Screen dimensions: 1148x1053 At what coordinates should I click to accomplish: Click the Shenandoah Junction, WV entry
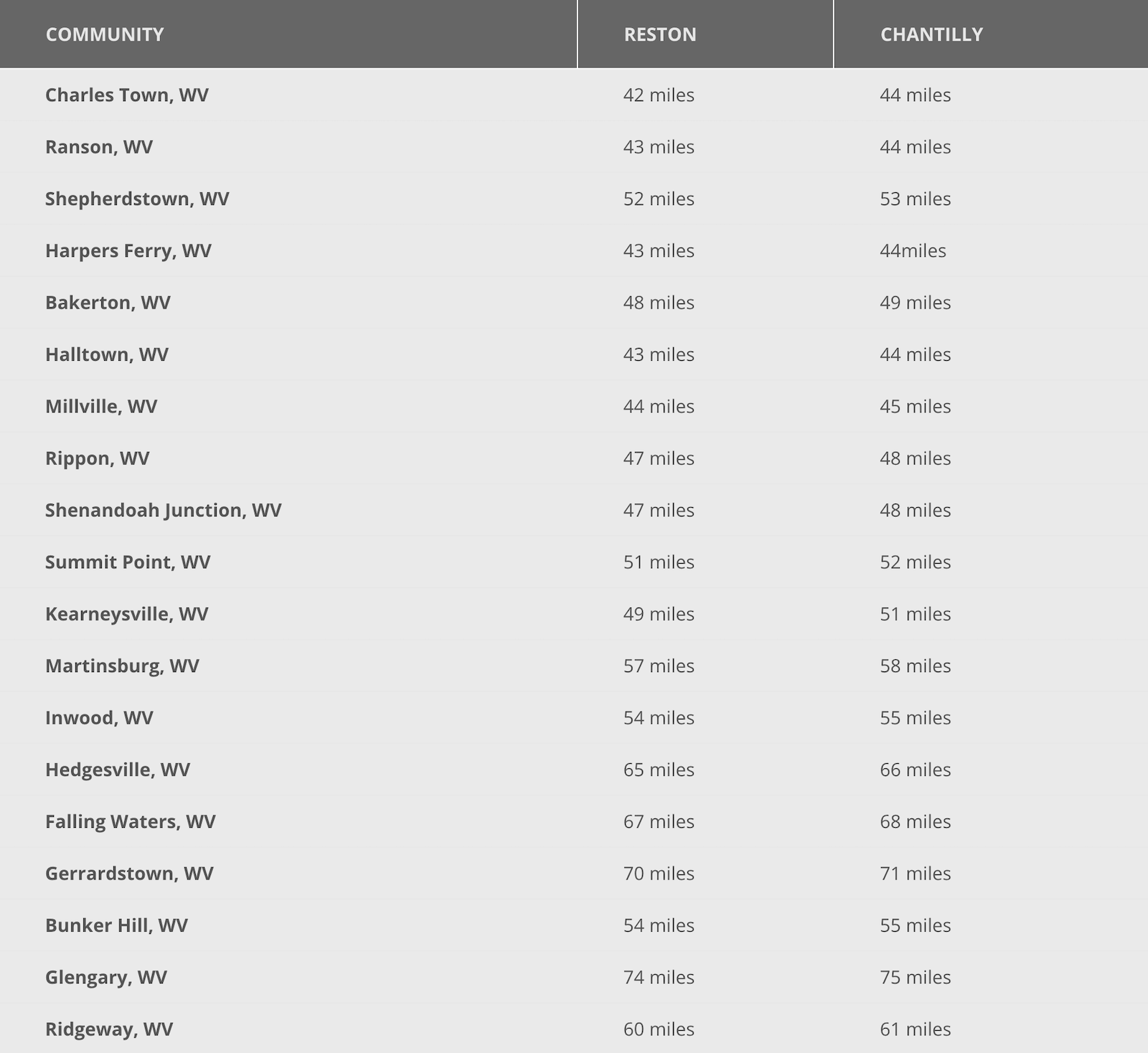point(164,510)
